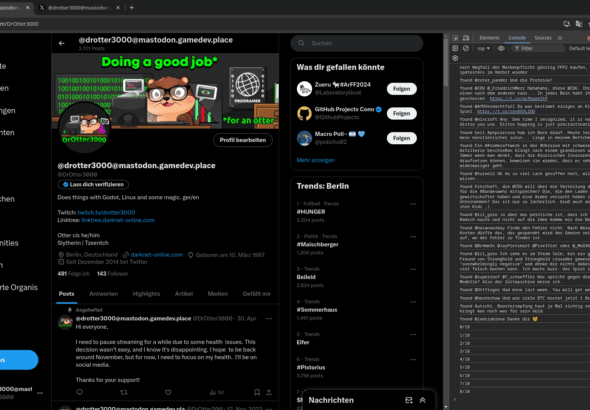590x410 pixels.
Task: Open the Sources tab in DevTools
Action: click(543, 38)
